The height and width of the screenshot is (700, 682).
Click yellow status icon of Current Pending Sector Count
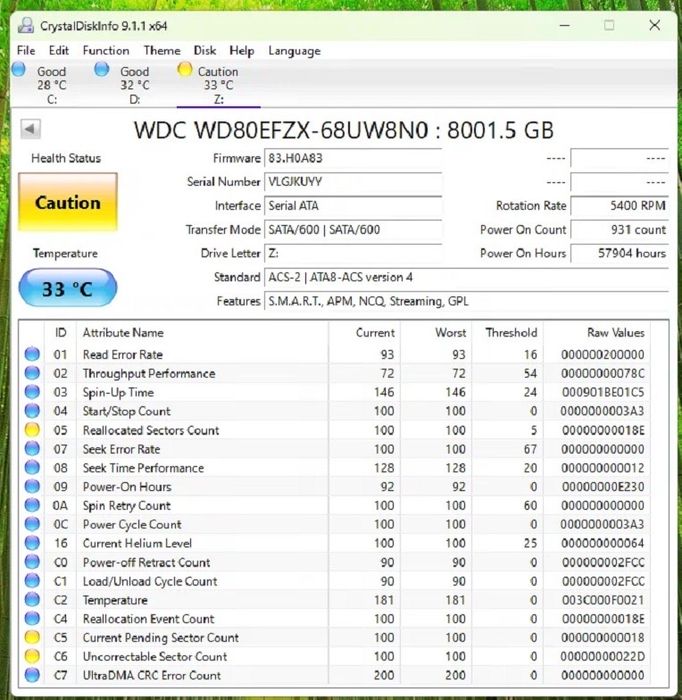point(32,638)
